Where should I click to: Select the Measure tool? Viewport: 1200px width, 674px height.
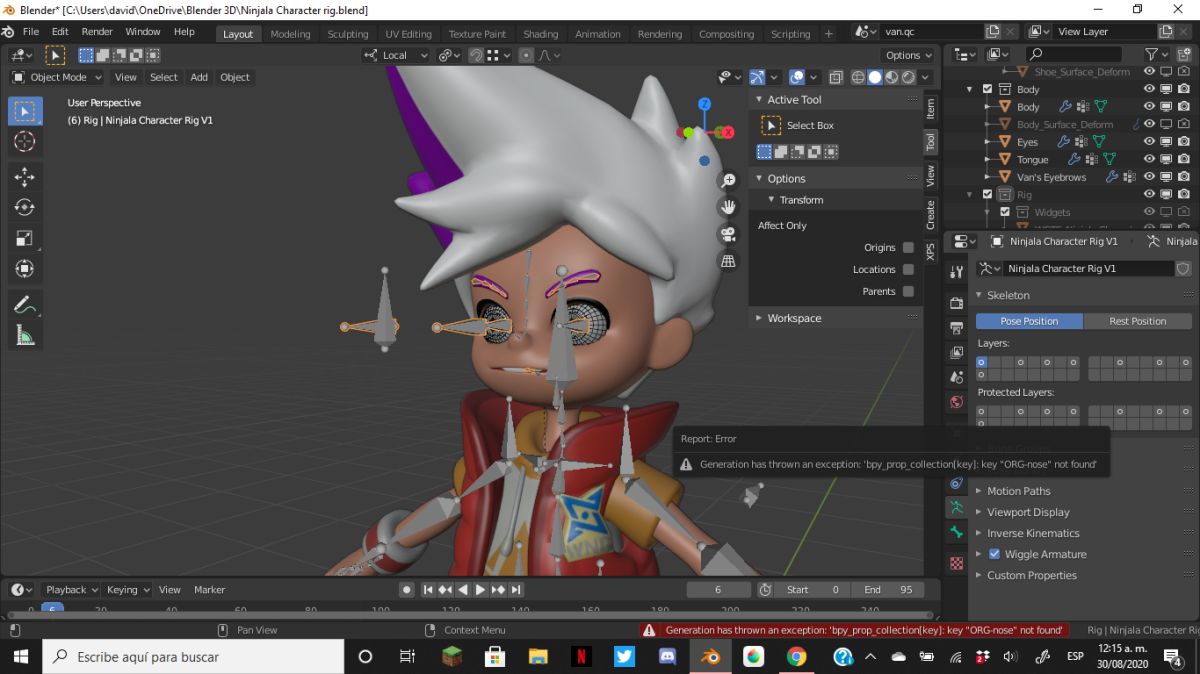(x=25, y=335)
